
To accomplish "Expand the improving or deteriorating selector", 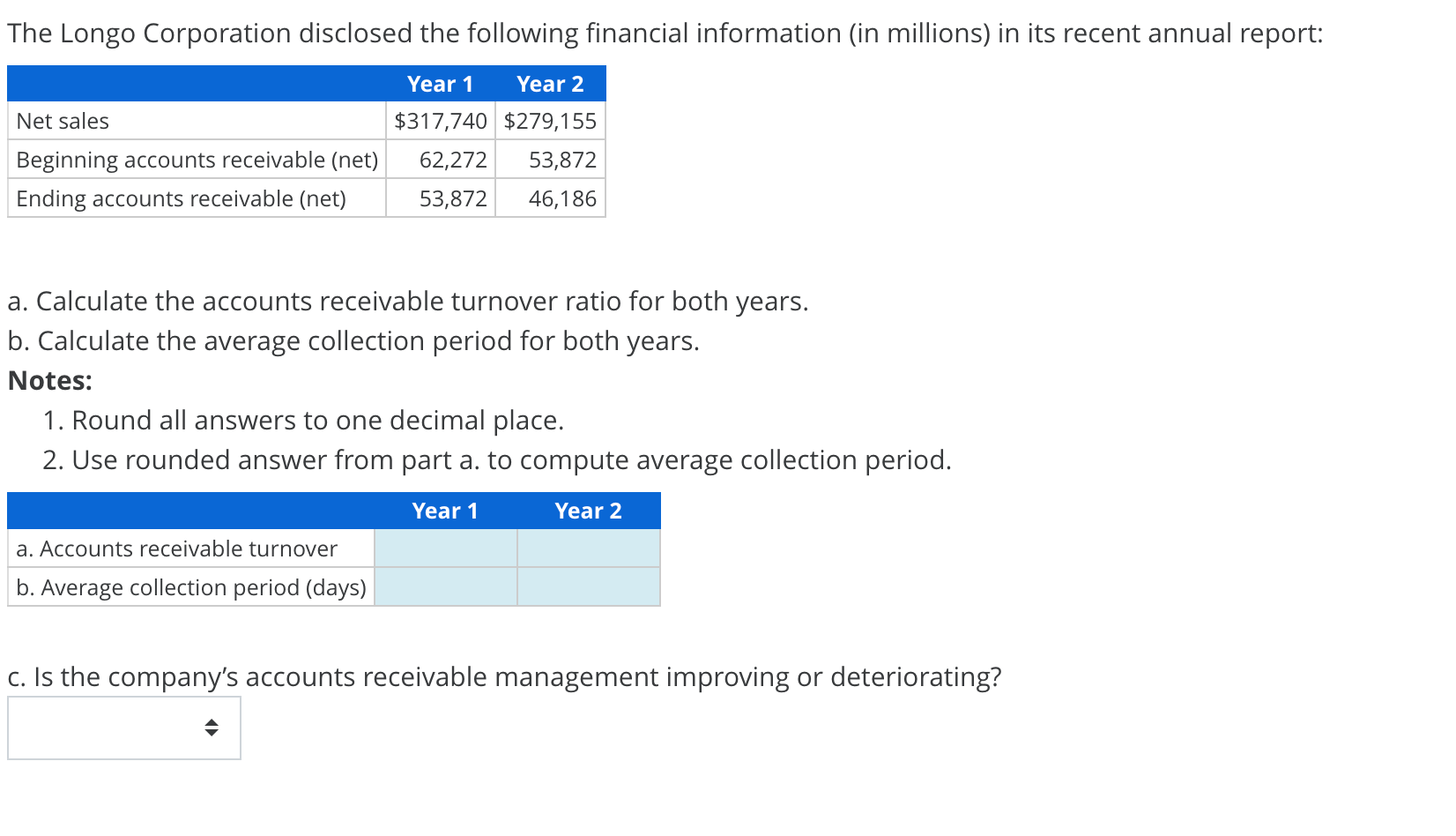I will (x=123, y=728).
